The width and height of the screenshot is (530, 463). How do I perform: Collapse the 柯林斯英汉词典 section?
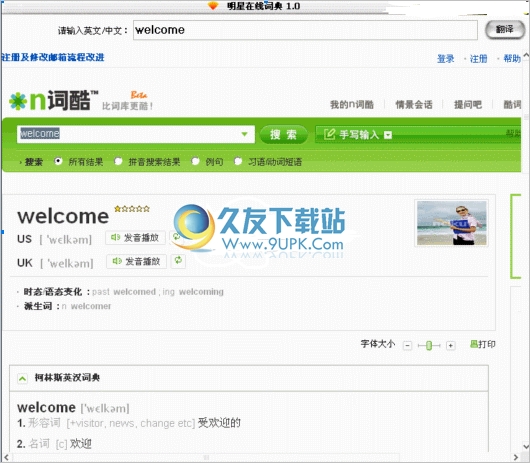pyautogui.click(x=22, y=379)
